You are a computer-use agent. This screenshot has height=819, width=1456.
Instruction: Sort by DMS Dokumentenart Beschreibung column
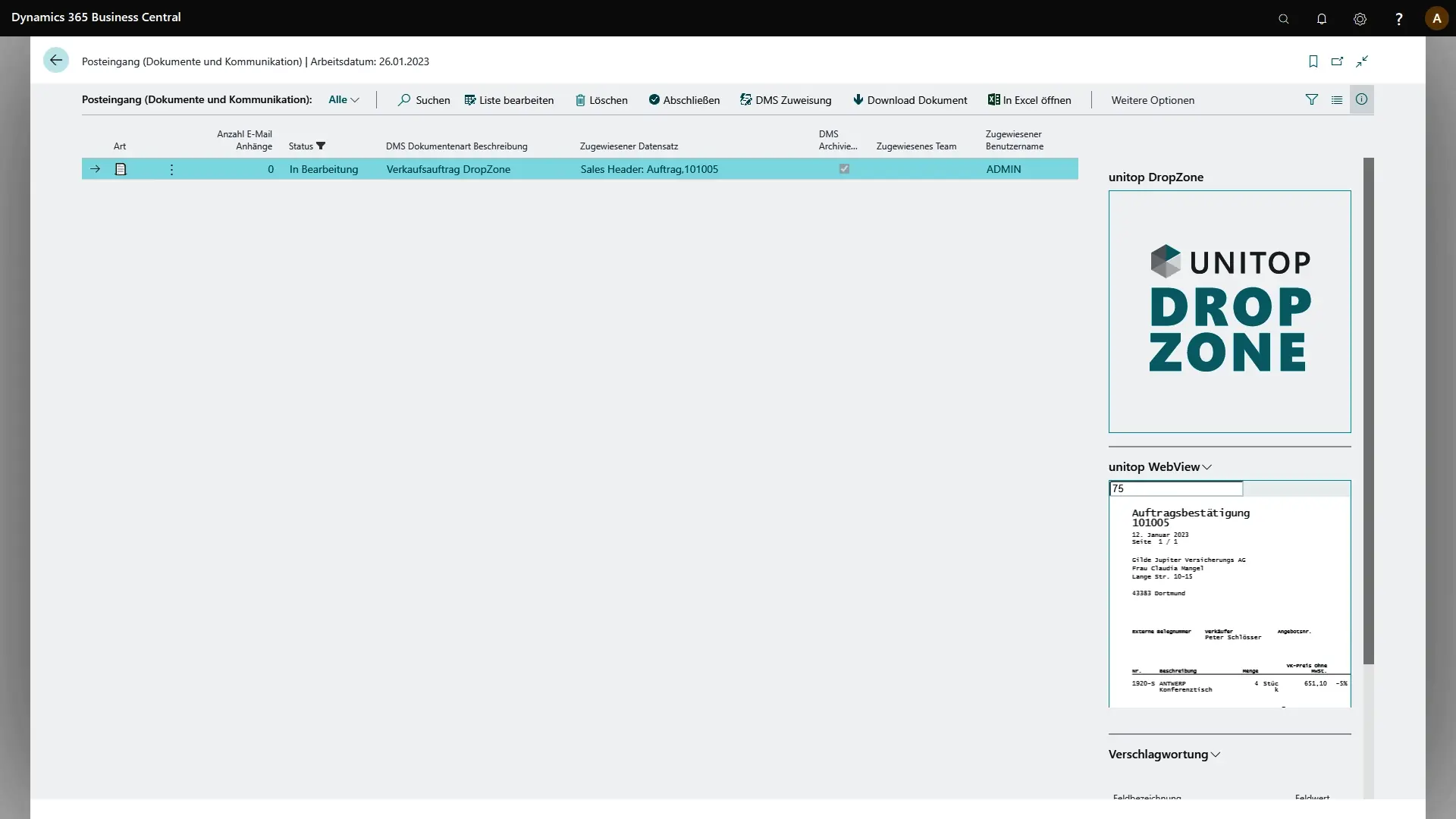457,146
